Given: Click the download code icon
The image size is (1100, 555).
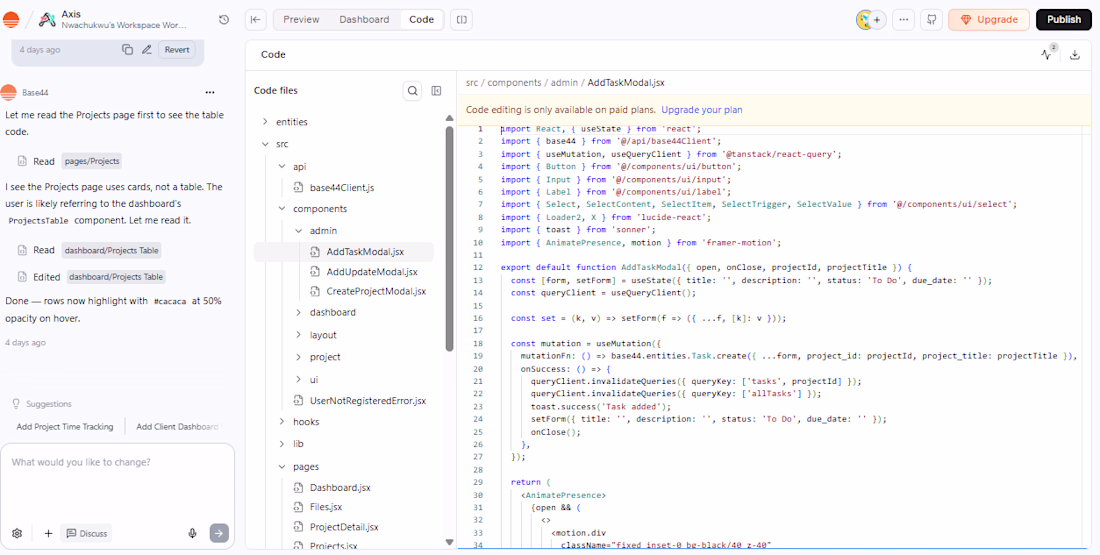Looking at the screenshot, I should (x=1075, y=55).
